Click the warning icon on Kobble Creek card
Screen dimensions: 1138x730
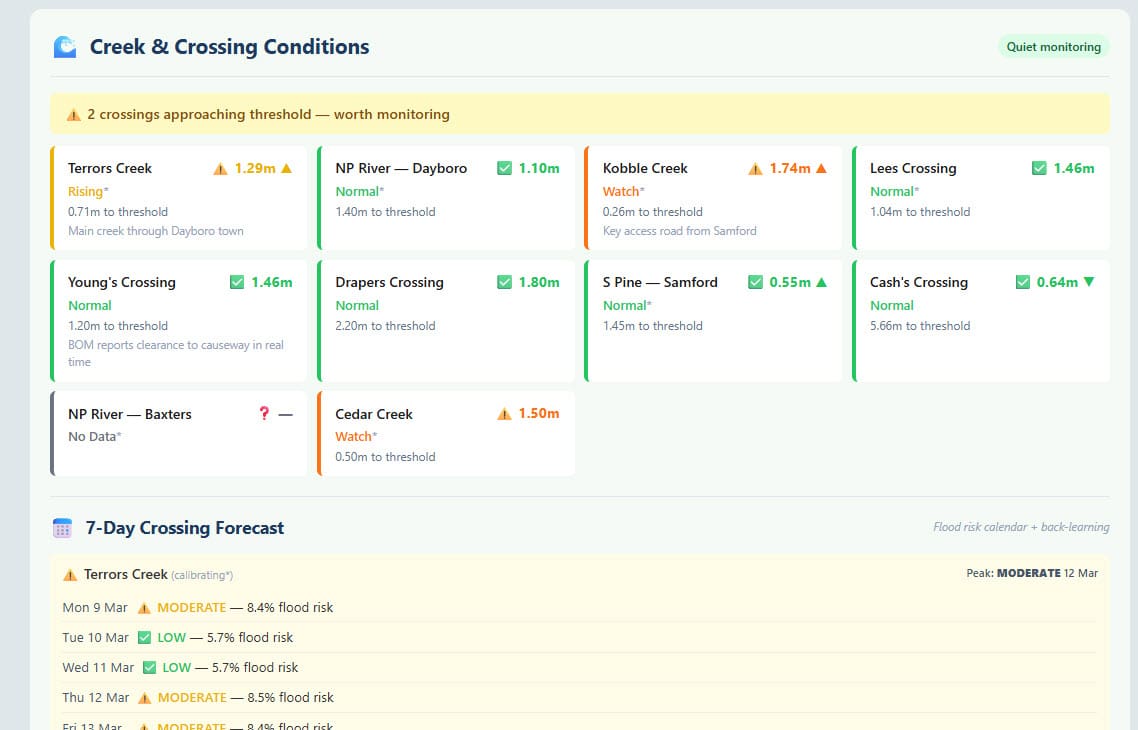click(x=755, y=169)
